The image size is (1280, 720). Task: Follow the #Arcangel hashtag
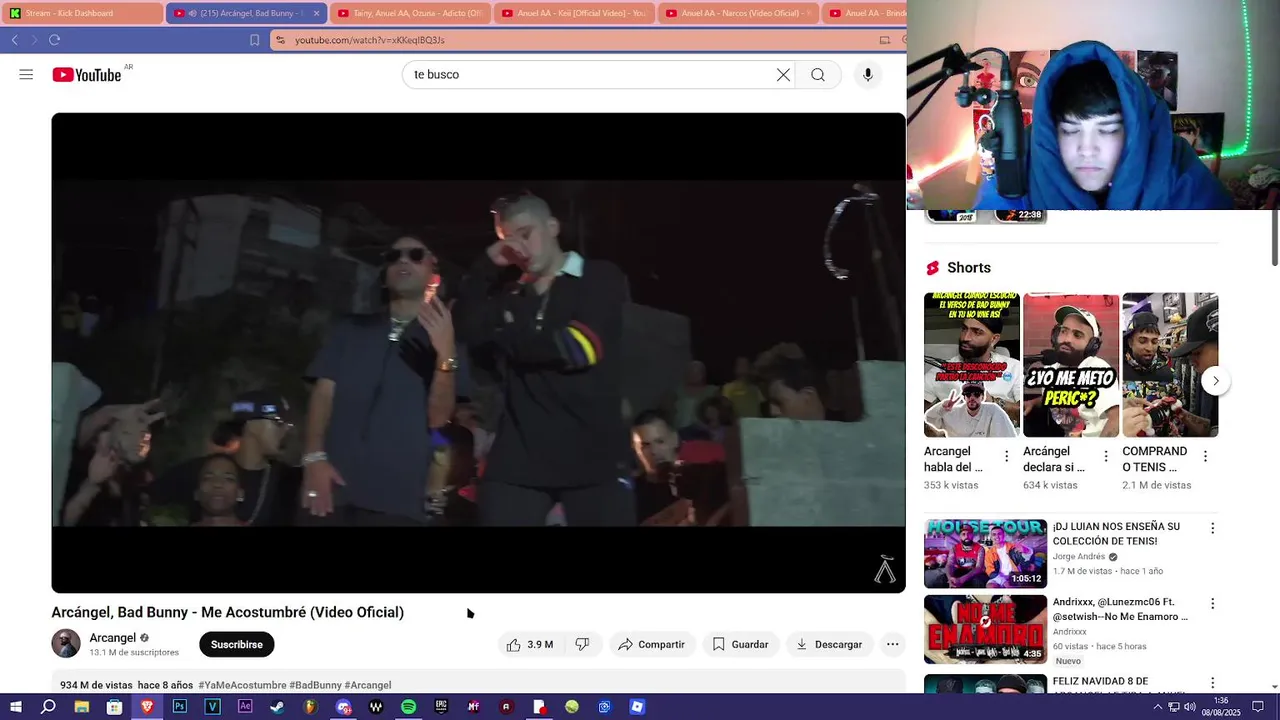tap(368, 685)
